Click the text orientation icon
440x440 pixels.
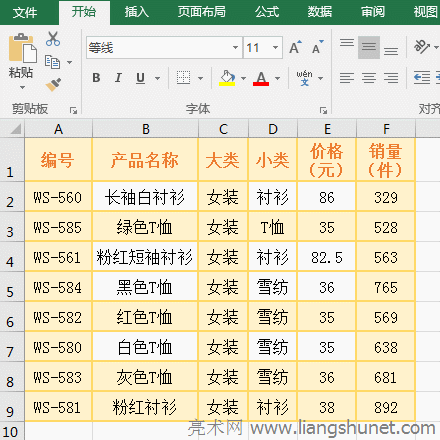tap(421, 47)
